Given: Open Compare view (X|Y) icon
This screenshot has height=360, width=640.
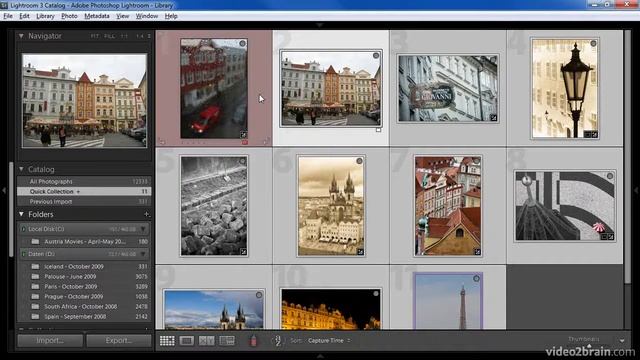Looking at the screenshot, I should pyautogui.click(x=207, y=340).
